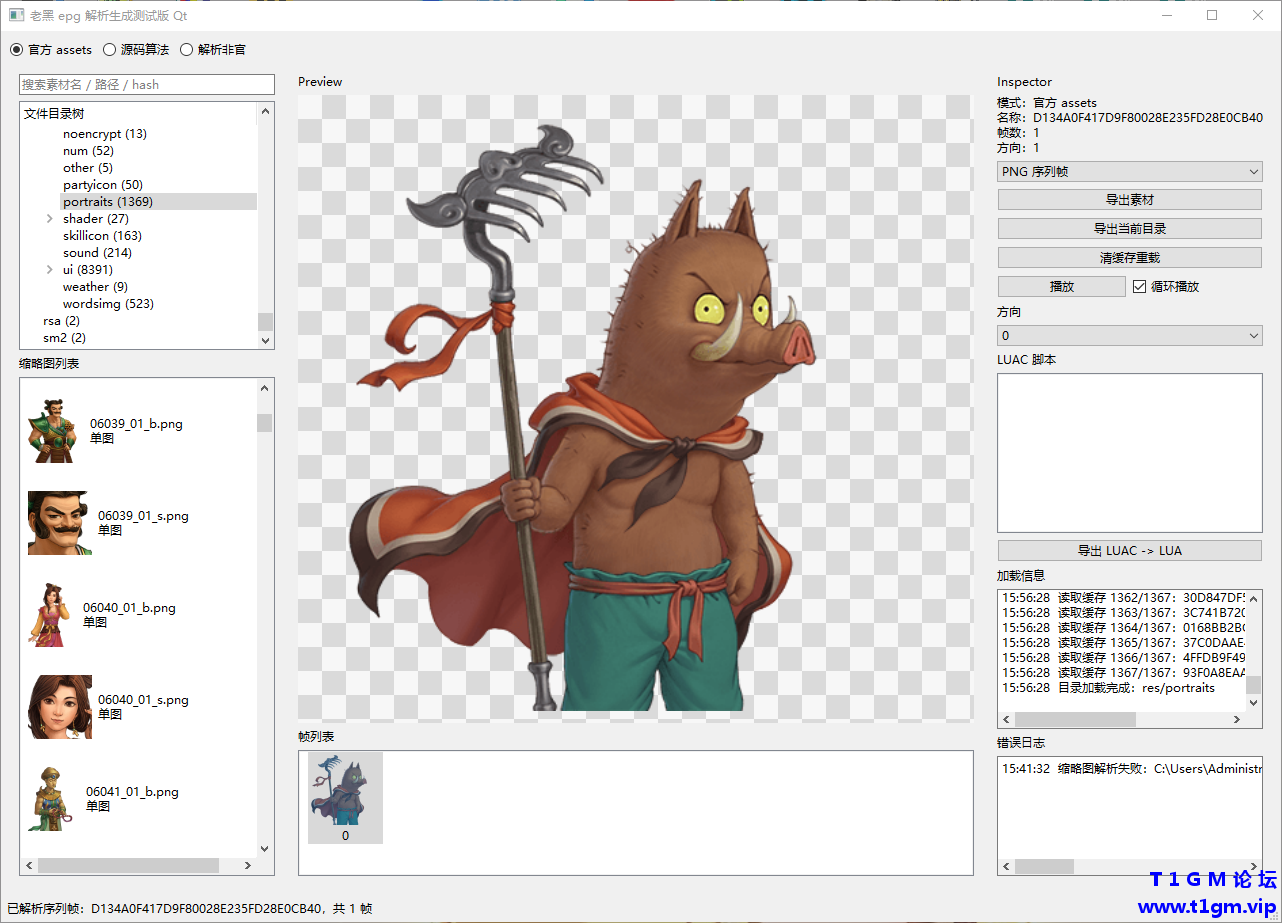
Task: Start playback with the 播放 button
Action: [x=1062, y=287]
